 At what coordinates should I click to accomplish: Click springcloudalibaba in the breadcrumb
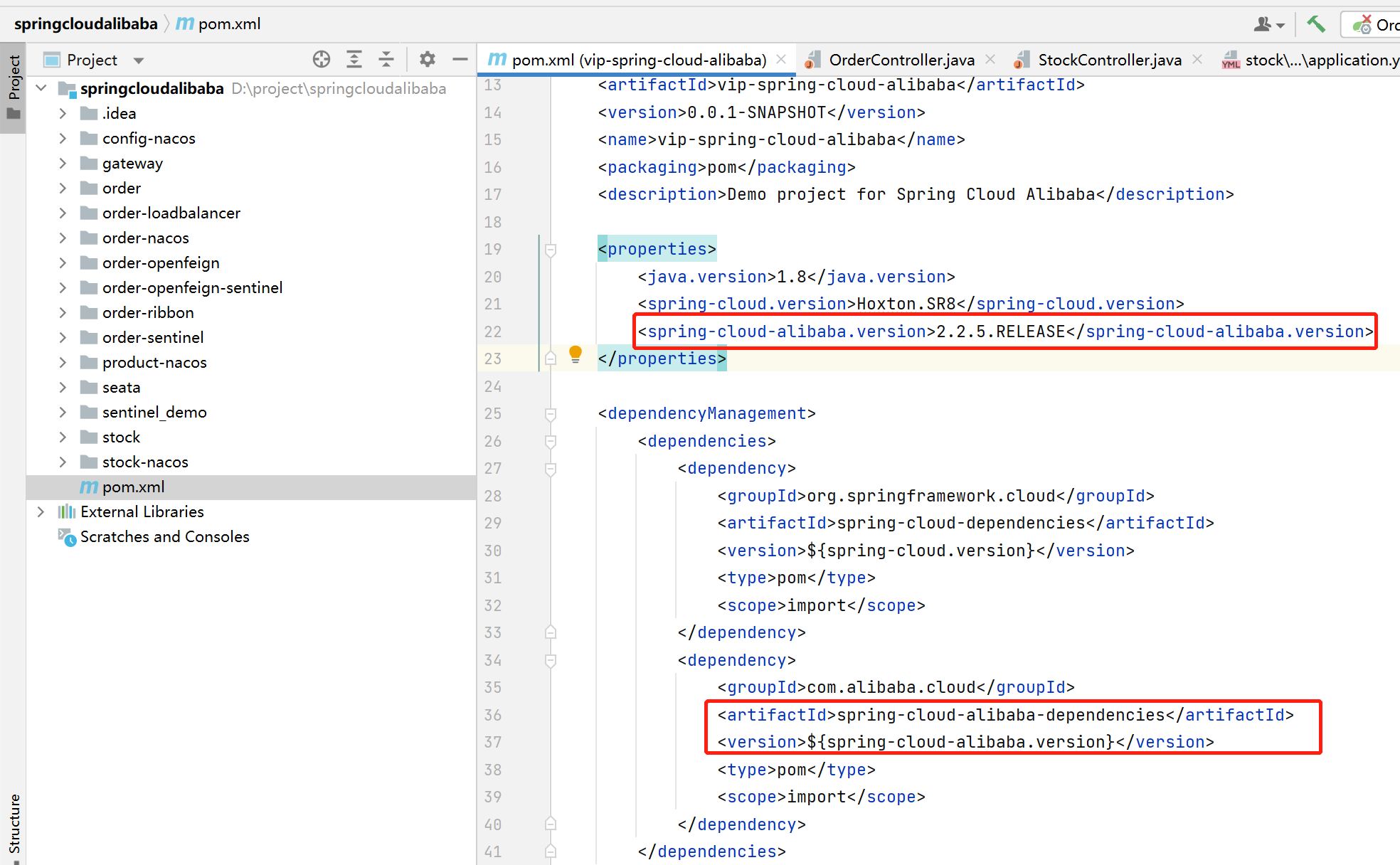tap(86, 23)
